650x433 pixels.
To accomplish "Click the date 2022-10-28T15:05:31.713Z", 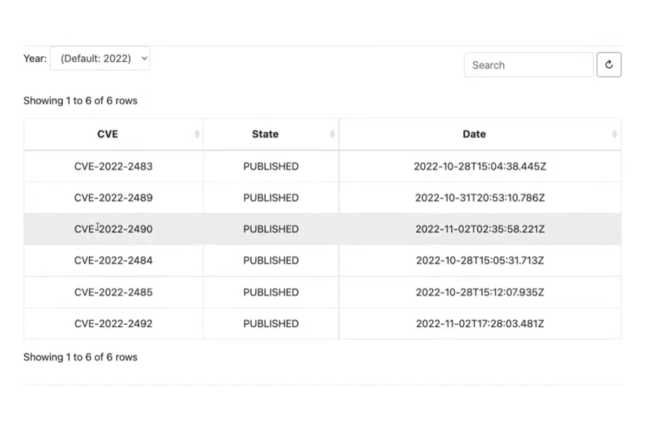I will click(x=480, y=261).
